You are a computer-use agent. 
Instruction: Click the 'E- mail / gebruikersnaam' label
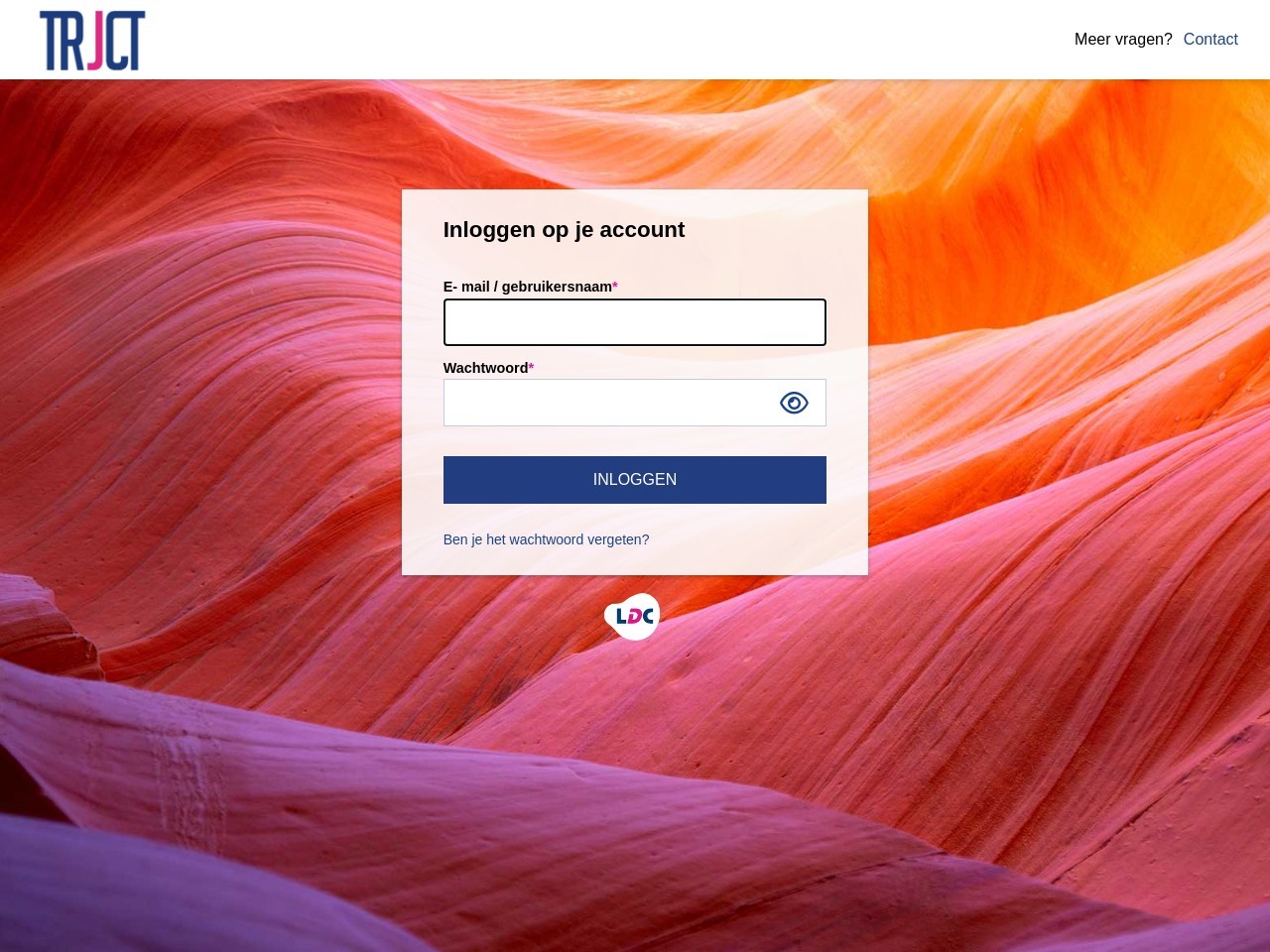tap(528, 287)
